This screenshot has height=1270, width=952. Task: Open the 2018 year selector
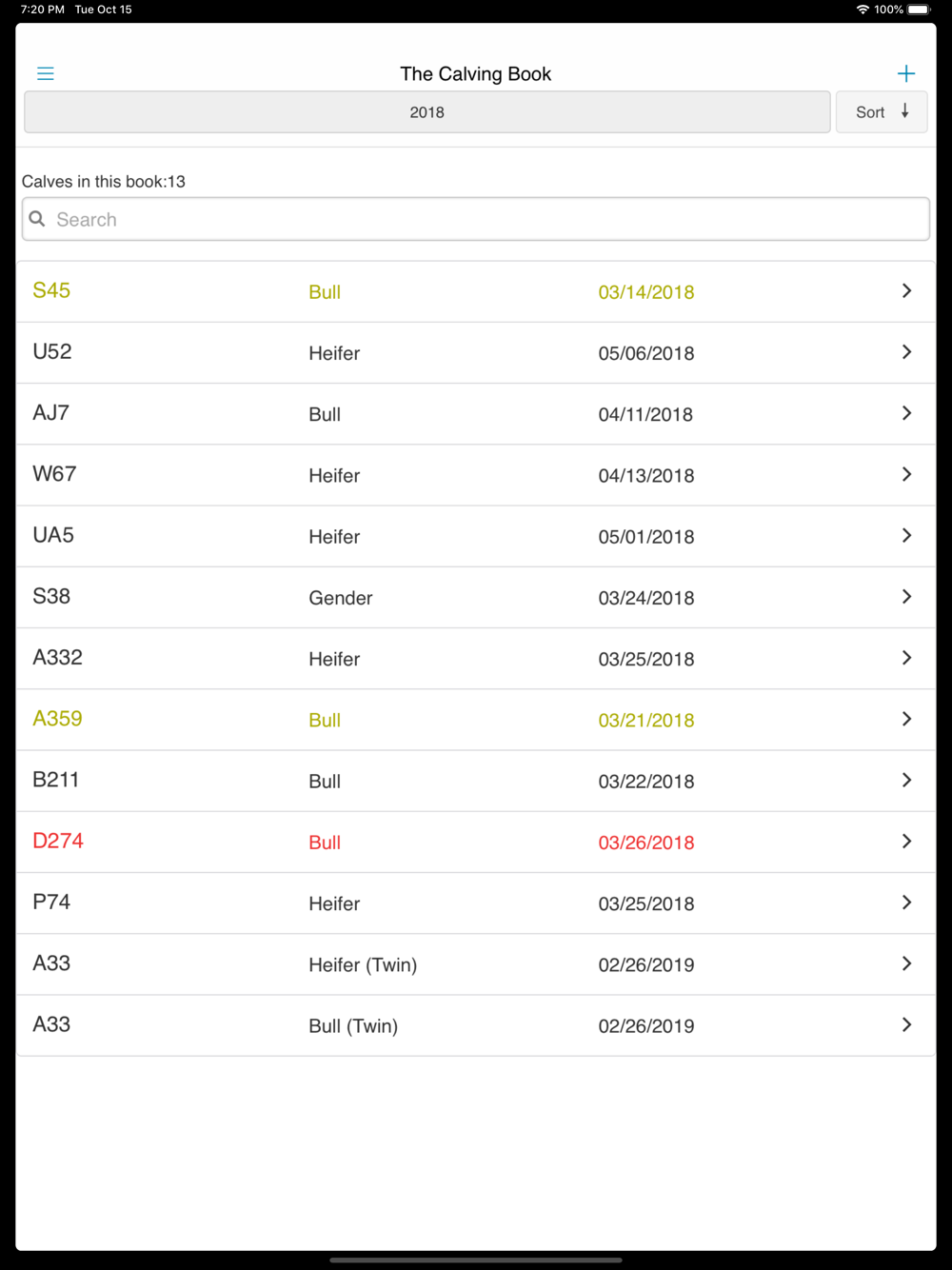(426, 112)
